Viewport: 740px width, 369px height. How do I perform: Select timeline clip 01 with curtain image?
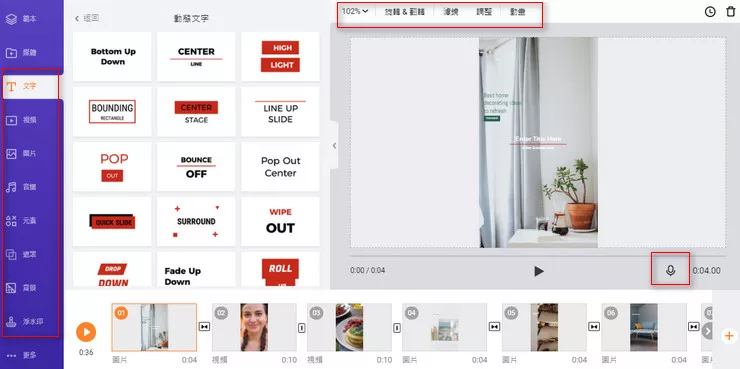click(154, 327)
